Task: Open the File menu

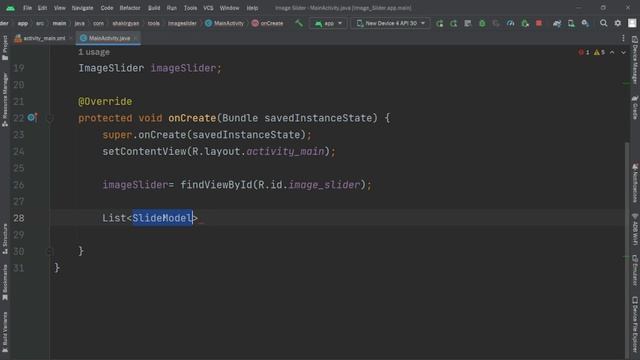Action: 27,8
